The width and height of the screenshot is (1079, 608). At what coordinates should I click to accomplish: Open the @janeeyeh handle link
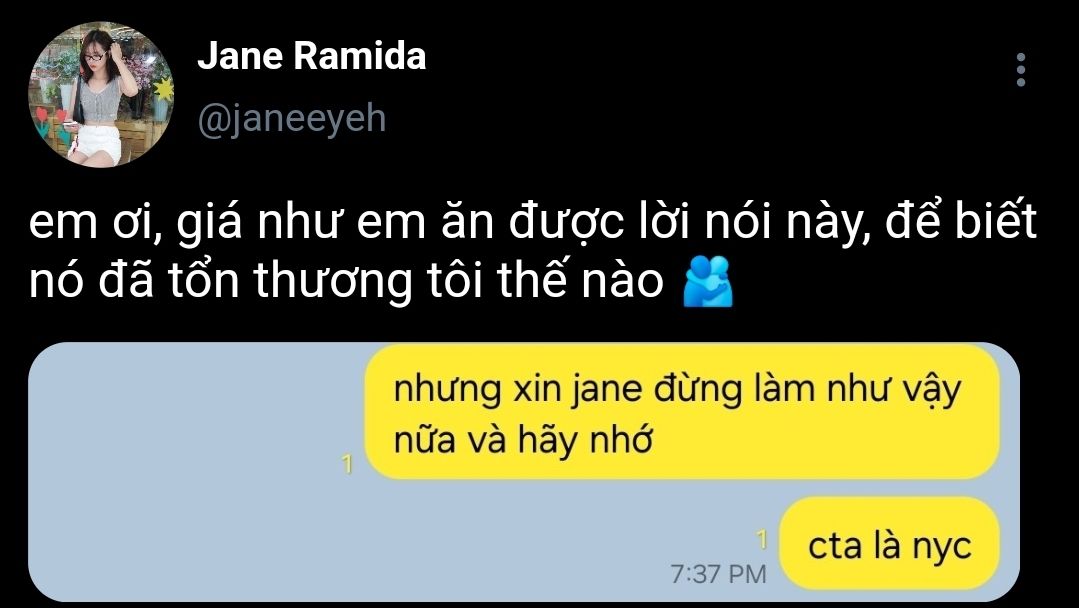click(292, 118)
